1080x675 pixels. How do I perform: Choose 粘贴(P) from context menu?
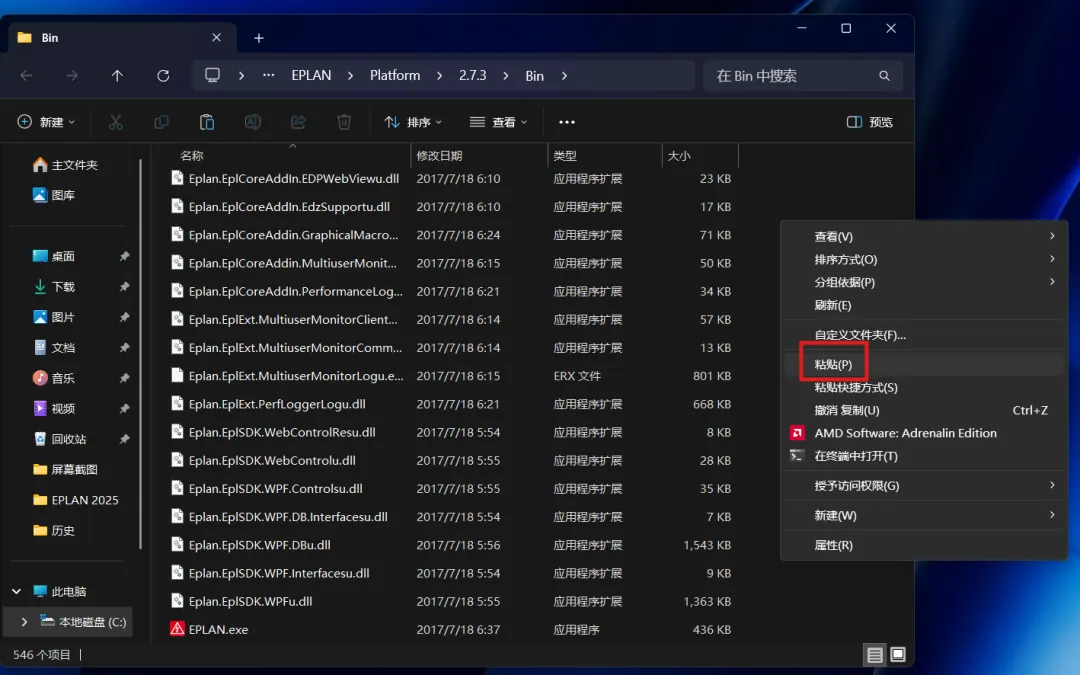[923, 364]
